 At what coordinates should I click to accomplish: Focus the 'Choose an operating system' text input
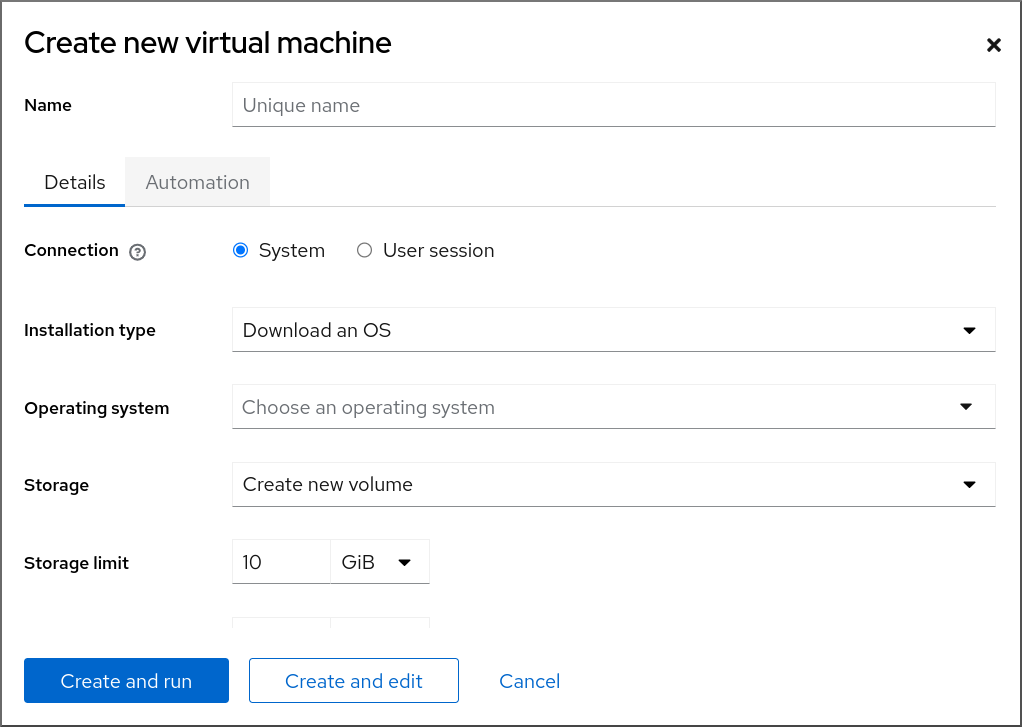[x=590, y=407]
